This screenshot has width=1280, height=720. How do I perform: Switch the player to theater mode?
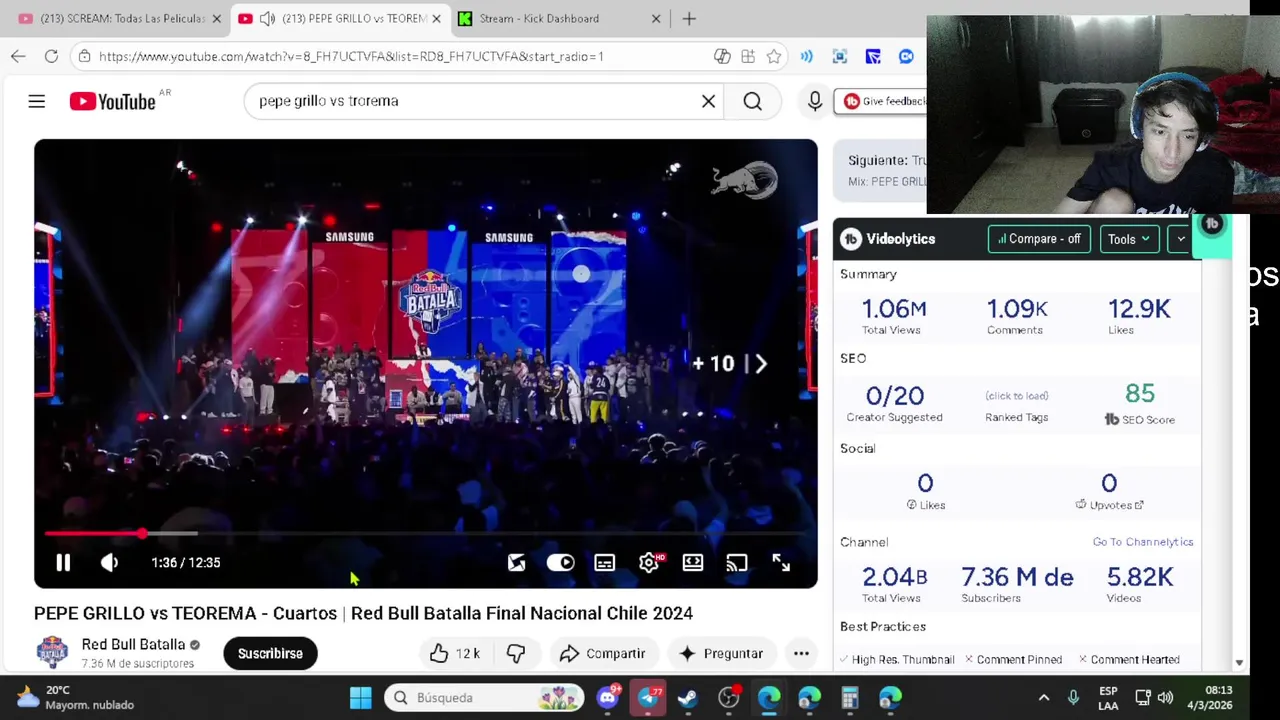click(693, 563)
